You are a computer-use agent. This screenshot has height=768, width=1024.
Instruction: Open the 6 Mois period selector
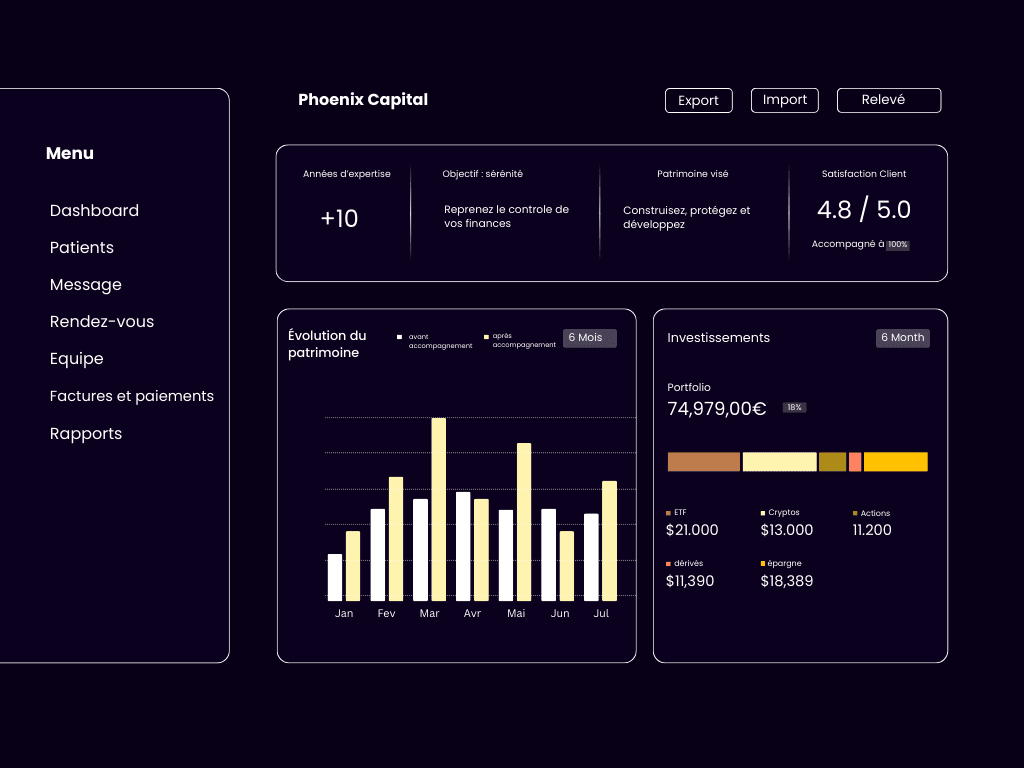click(x=589, y=338)
